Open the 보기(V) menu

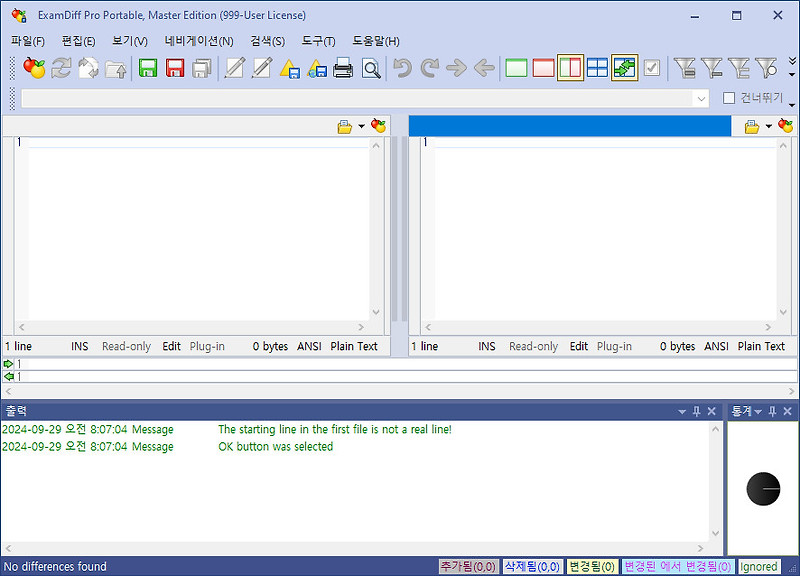coord(130,41)
